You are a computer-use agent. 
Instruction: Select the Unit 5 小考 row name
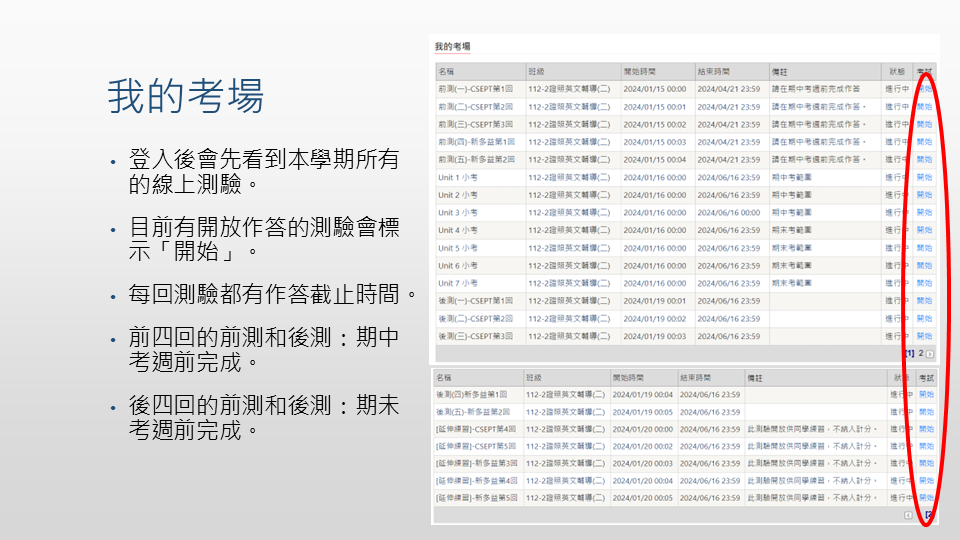458,248
